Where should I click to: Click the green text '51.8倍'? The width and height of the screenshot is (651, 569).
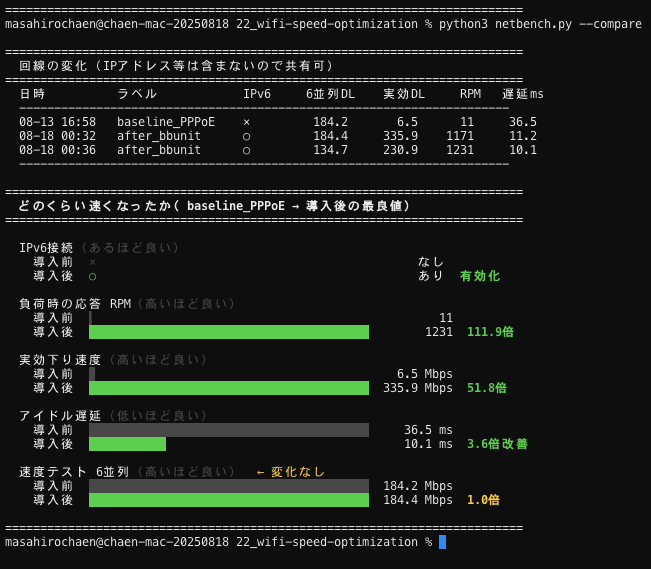(x=487, y=388)
